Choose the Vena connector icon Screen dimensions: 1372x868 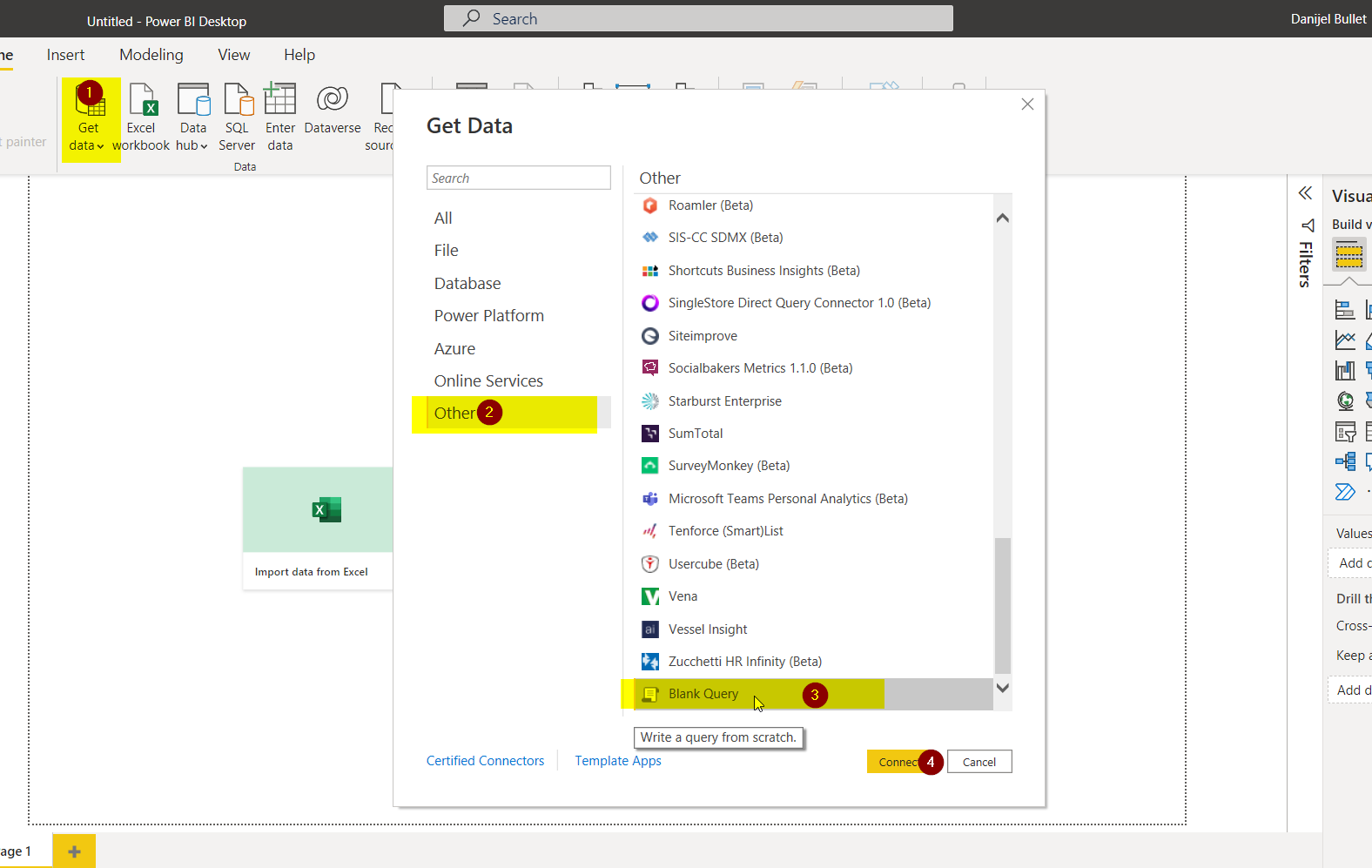click(650, 596)
